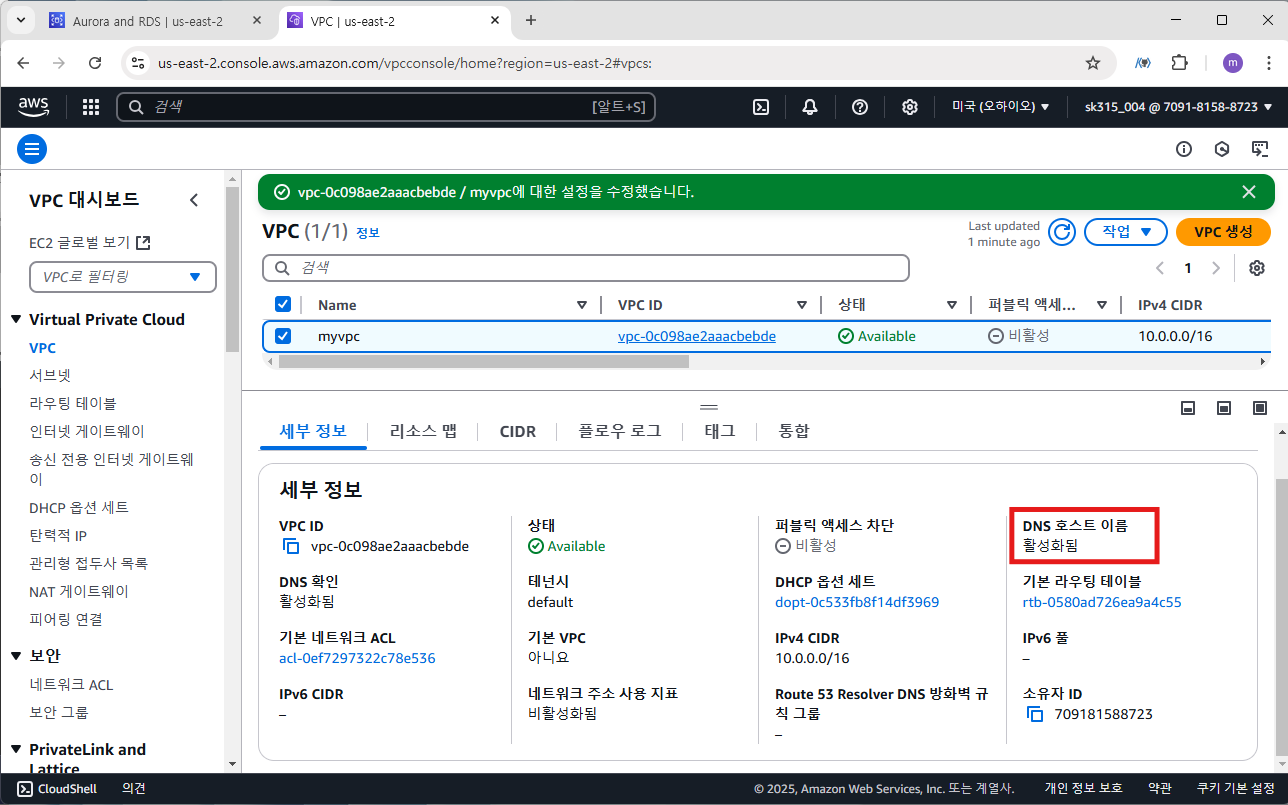The height and width of the screenshot is (805, 1288).
Task: Bookmark this page with the star icon
Action: pos(1093,63)
